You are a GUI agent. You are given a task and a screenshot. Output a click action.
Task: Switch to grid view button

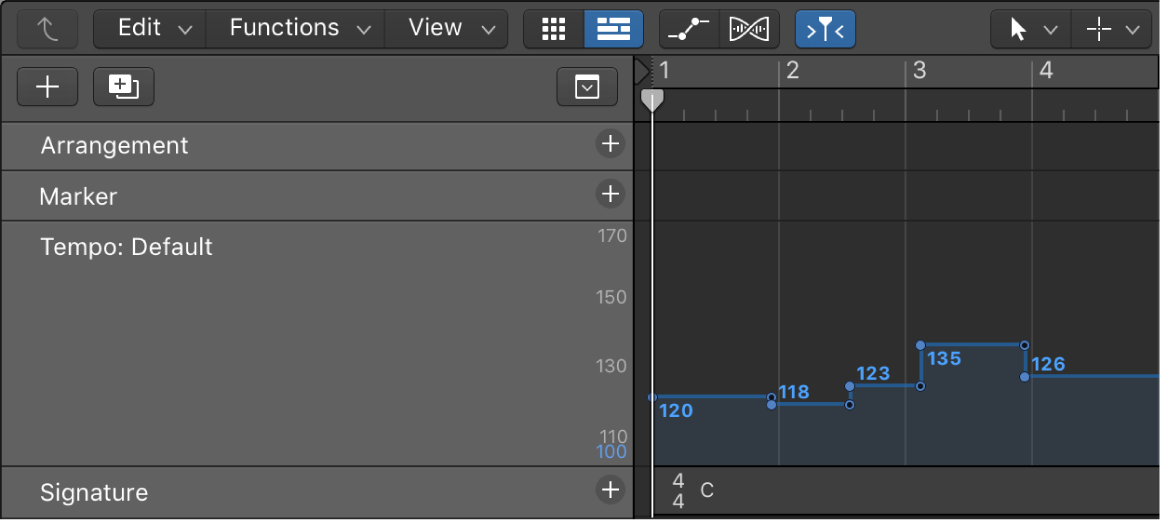[554, 29]
